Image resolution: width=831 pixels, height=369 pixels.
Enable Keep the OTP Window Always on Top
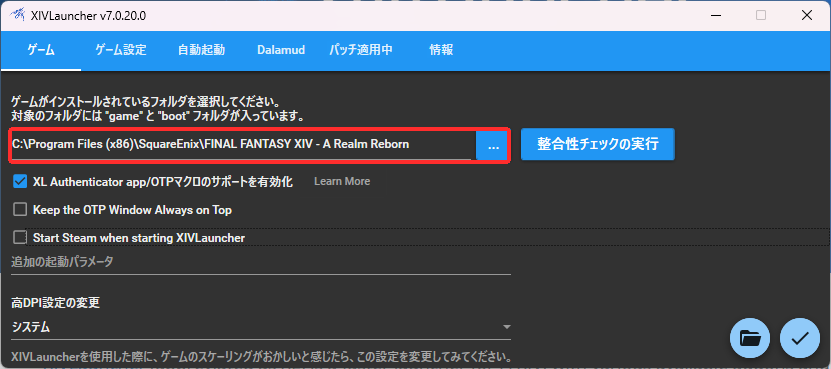[20, 210]
